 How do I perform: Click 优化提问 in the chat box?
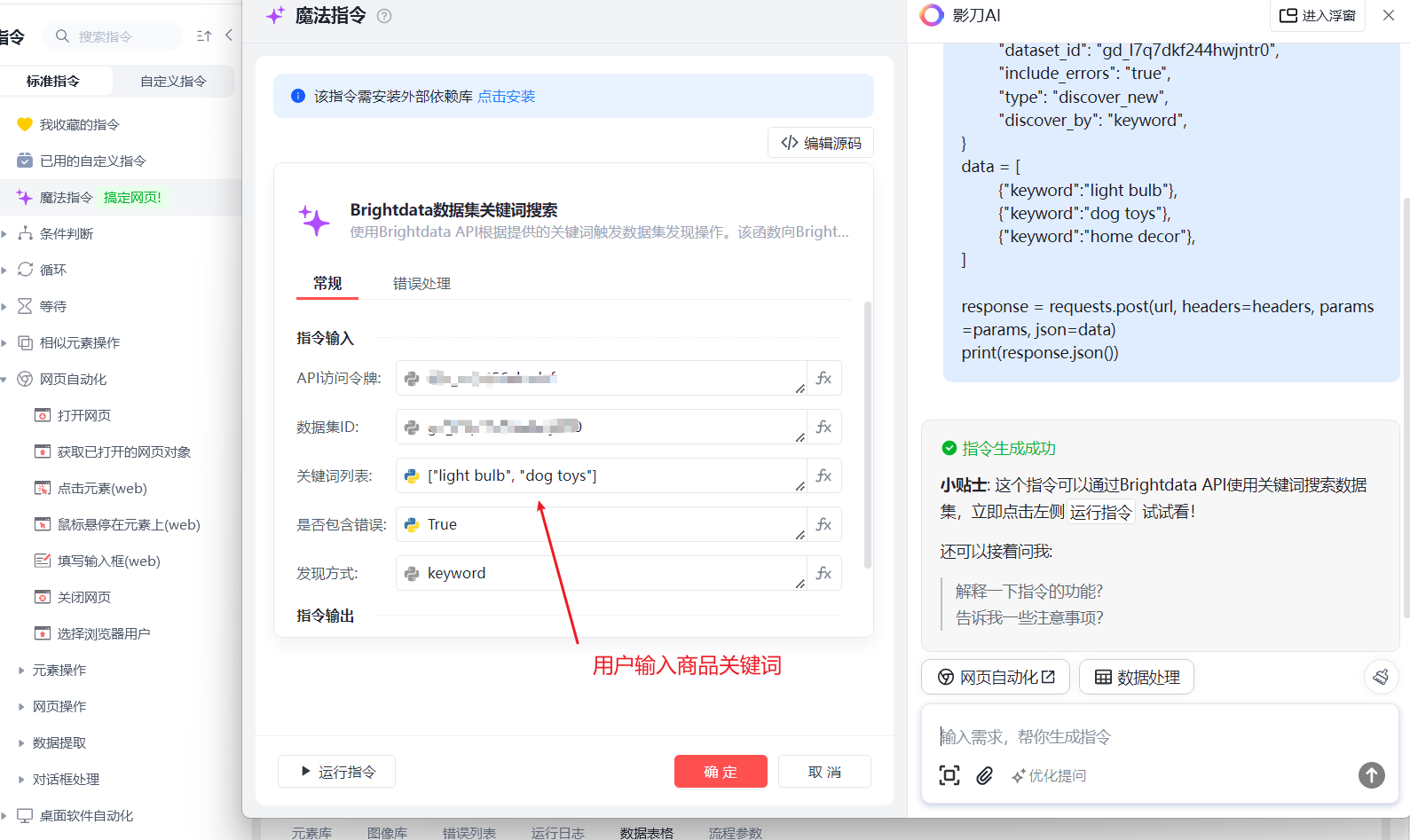tap(1049, 775)
